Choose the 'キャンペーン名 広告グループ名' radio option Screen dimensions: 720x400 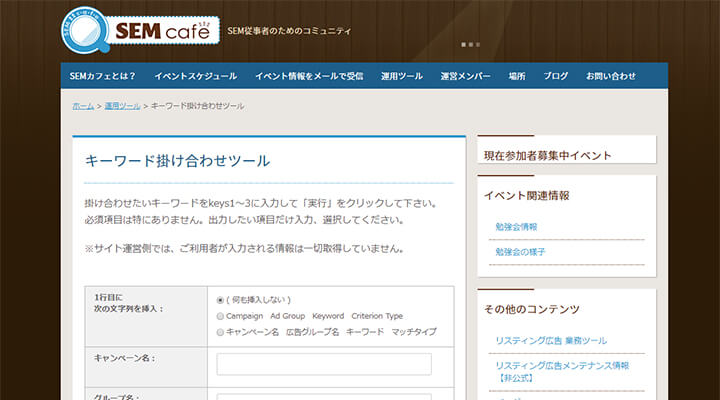[x=220, y=332]
